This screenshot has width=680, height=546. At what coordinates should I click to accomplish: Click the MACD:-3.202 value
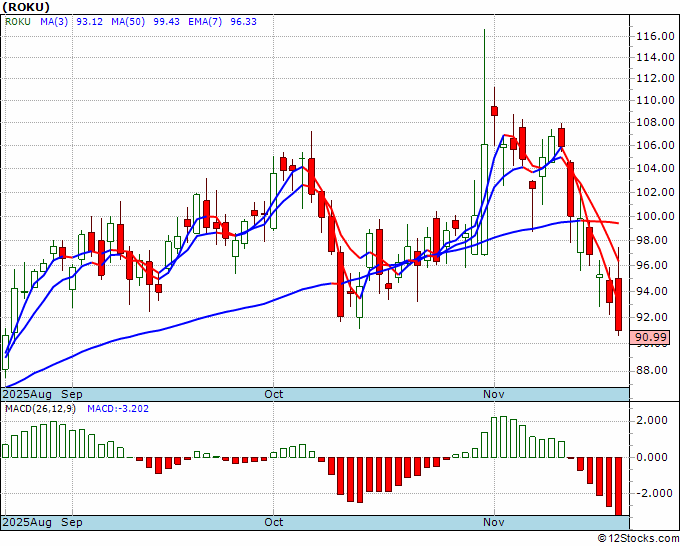[x=118, y=409]
